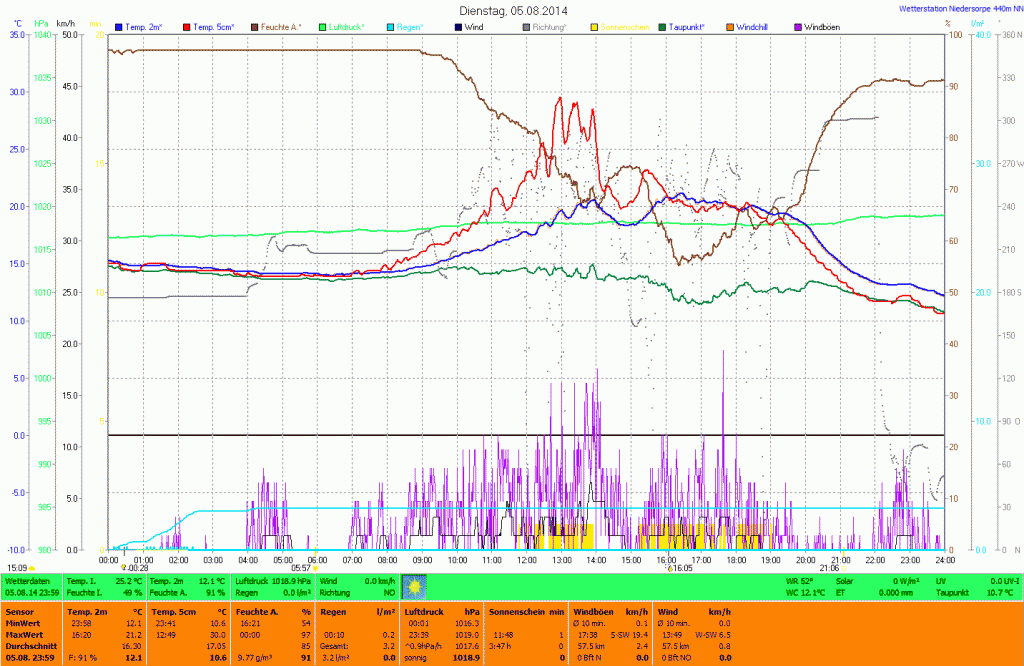Click the red Temp. 5cm legend square
1024x666 pixels.
pos(186,26)
